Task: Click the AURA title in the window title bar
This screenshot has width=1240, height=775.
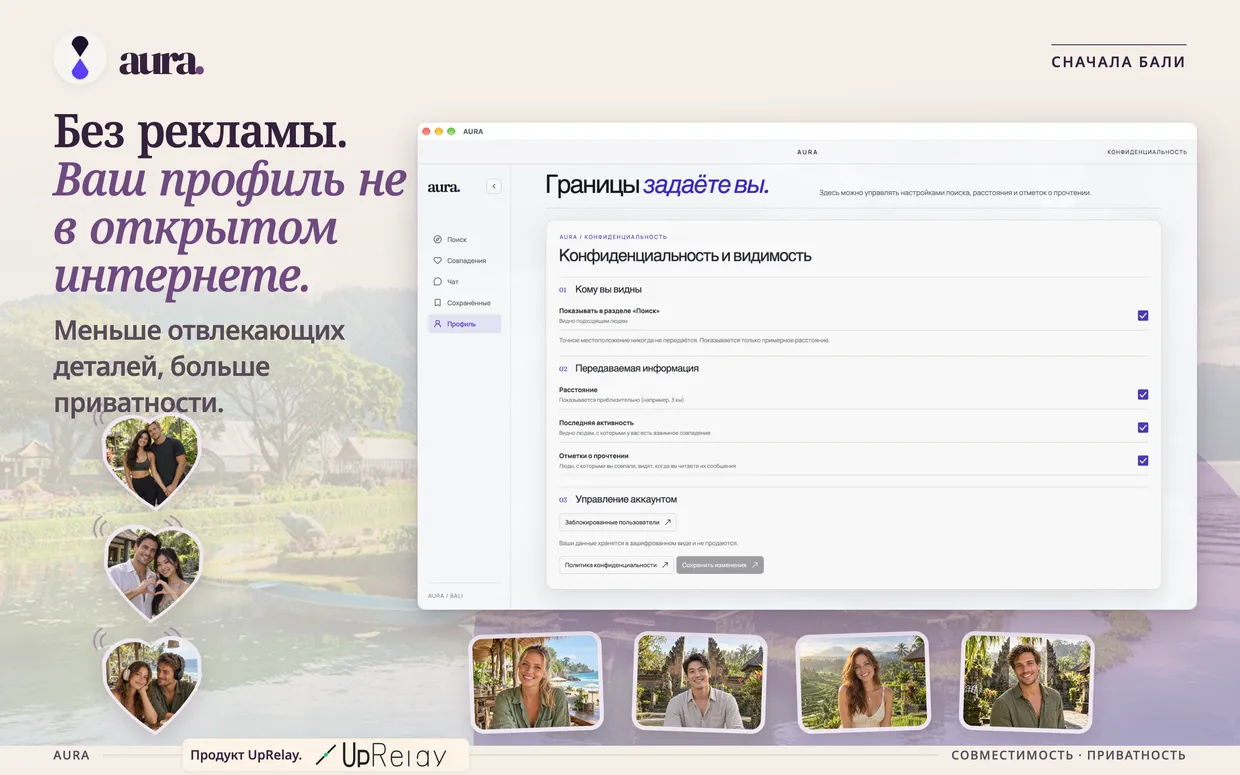Action: [473, 131]
